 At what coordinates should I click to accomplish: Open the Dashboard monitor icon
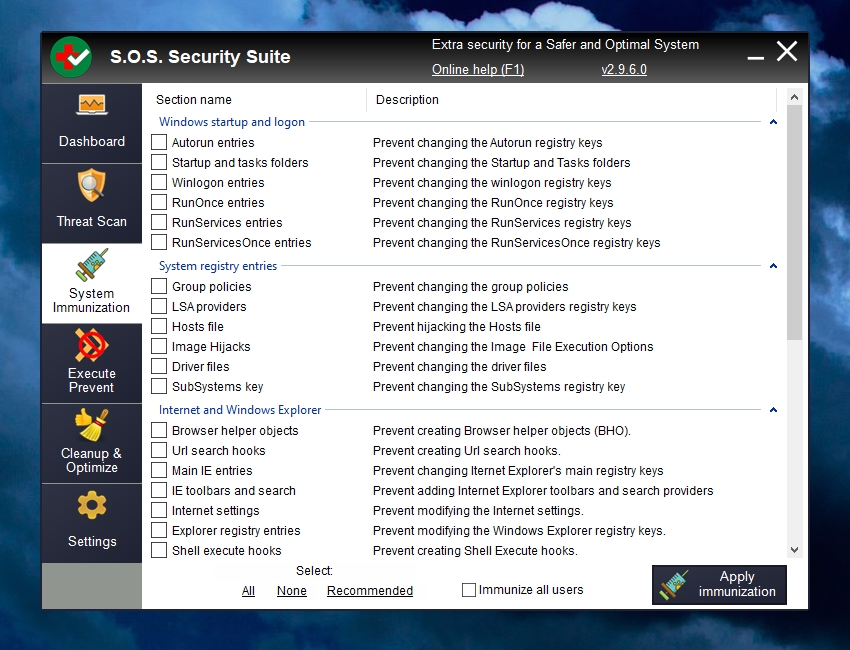point(92,105)
